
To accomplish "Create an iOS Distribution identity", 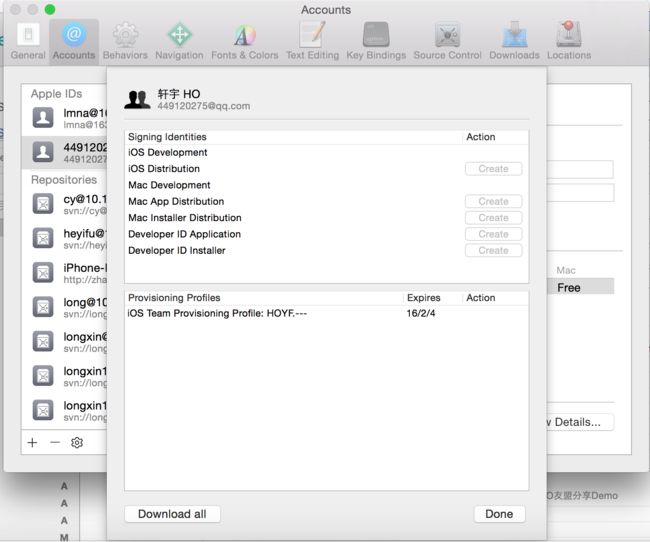I will pos(493,169).
